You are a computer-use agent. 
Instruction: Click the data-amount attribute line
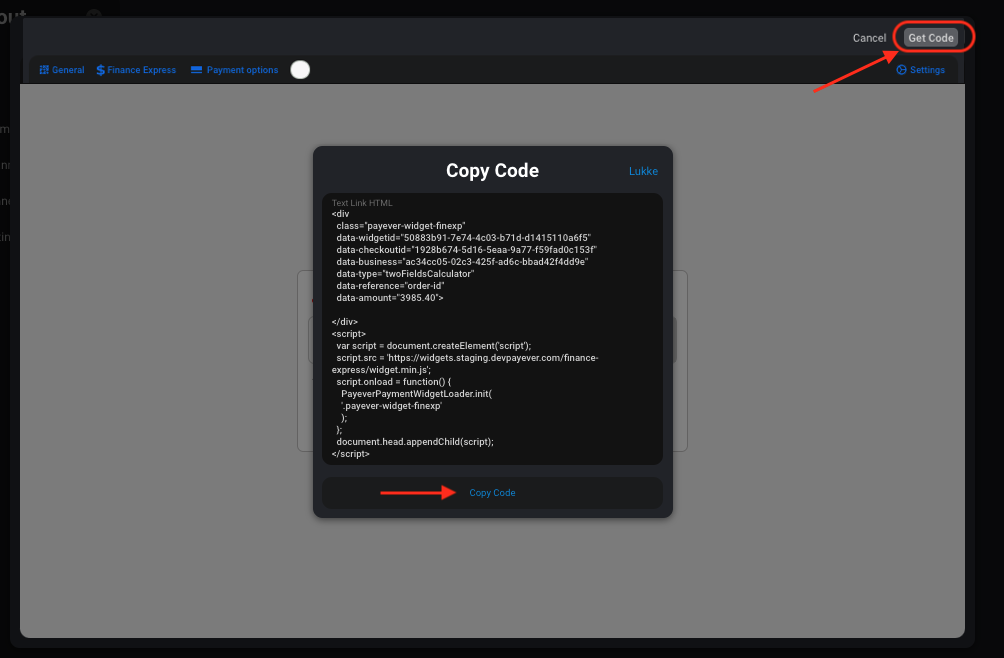[x=389, y=298]
